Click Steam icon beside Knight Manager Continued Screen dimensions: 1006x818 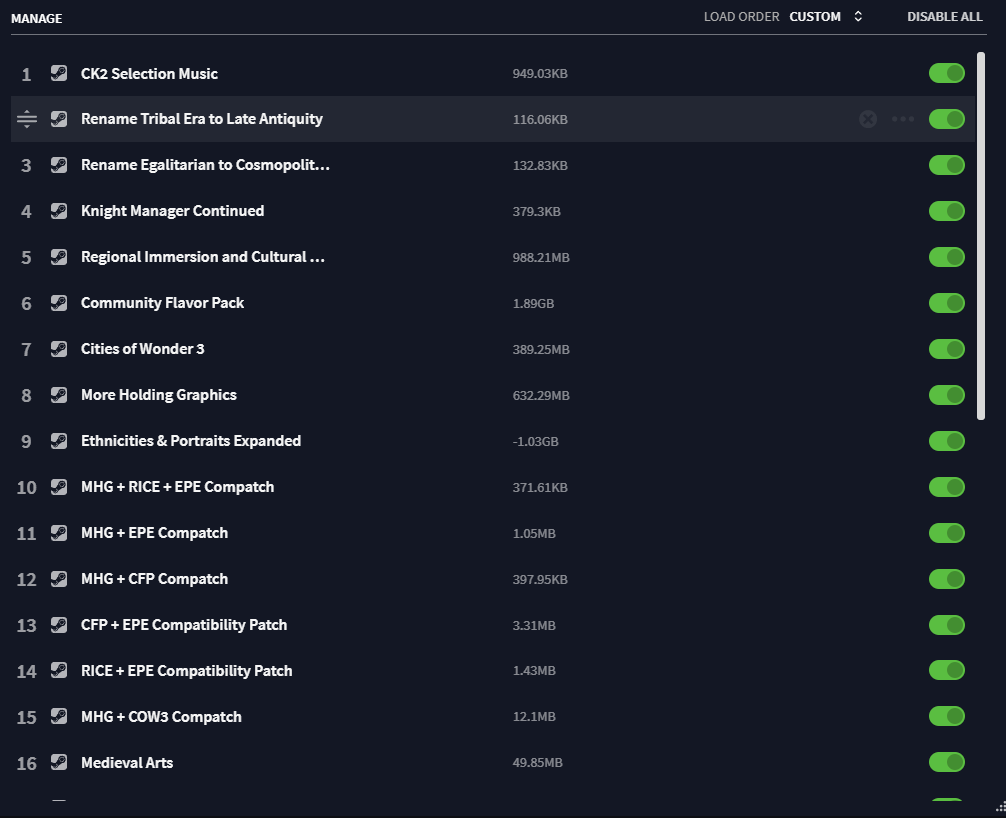59,211
